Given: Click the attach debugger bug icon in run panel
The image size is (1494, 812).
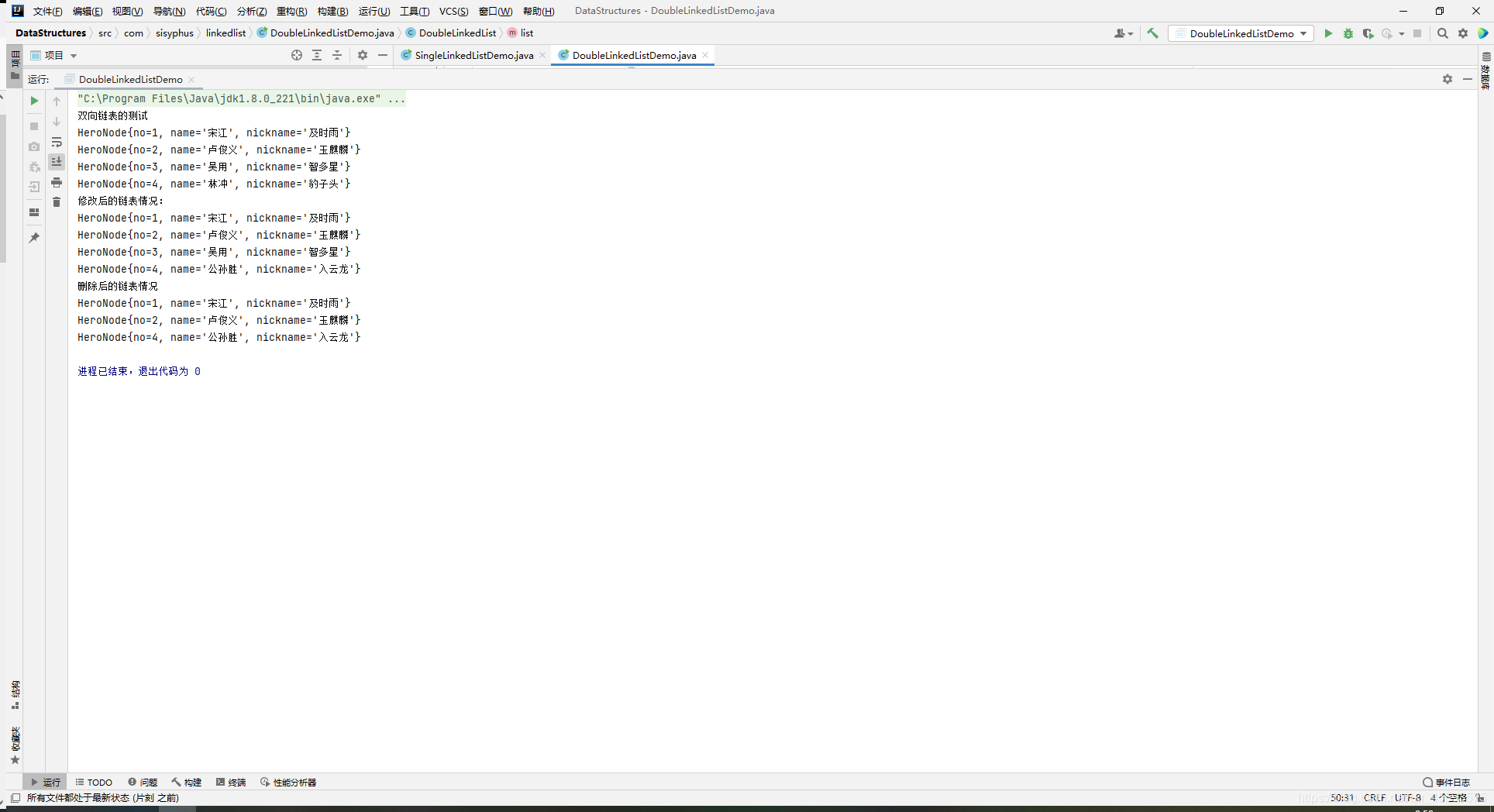Looking at the screenshot, I should coord(34,167).
